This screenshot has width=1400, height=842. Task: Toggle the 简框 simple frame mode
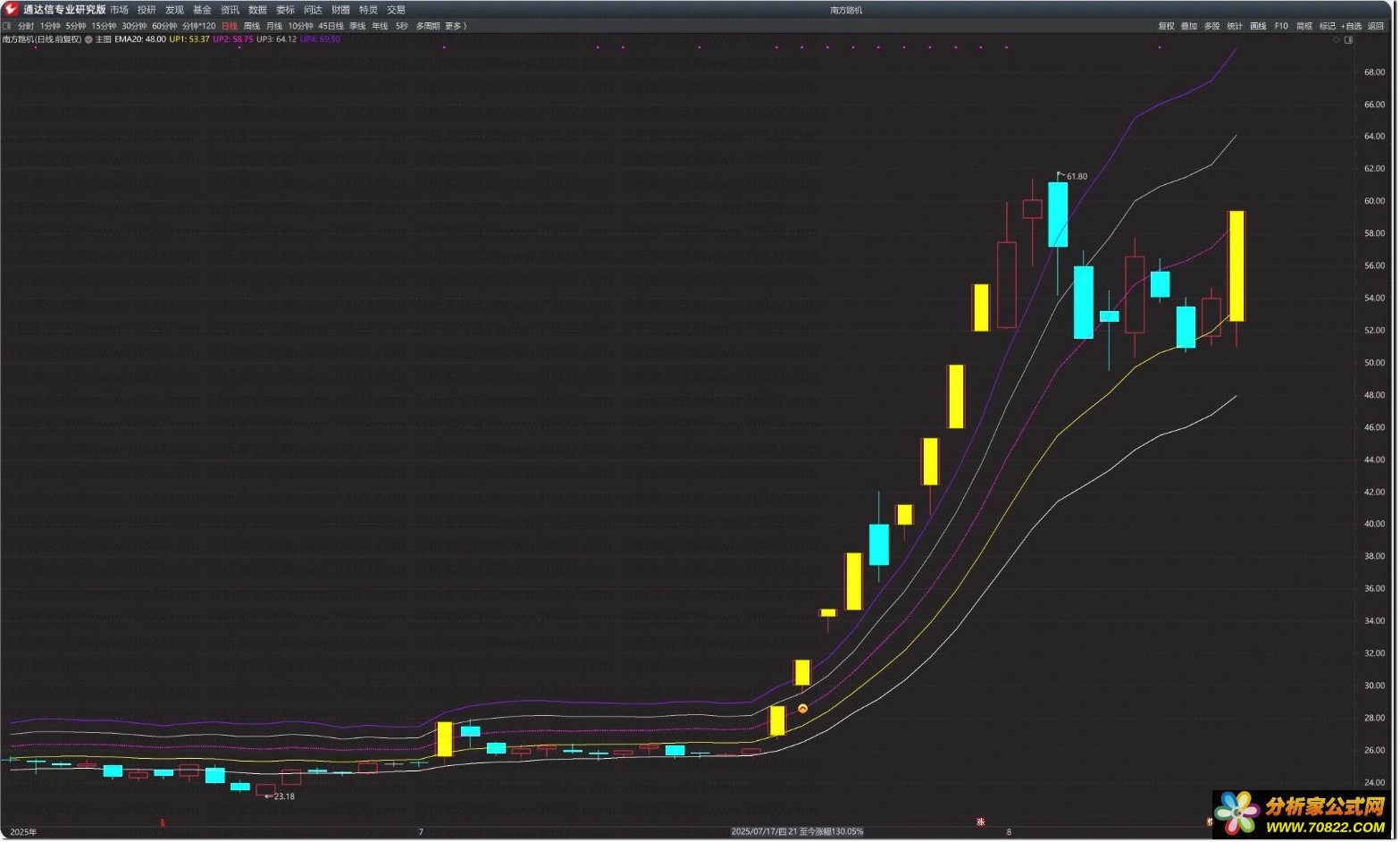click(1304, 26)
